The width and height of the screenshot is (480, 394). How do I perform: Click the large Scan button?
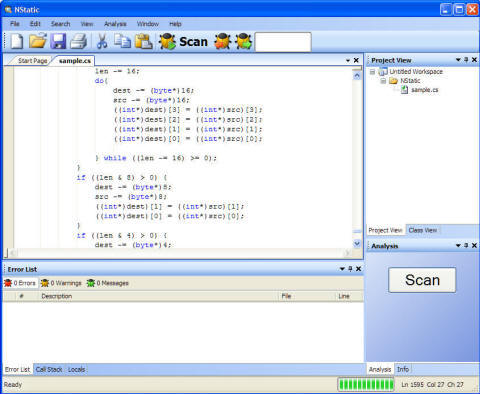pyautogui.click(x=422, y=280)
